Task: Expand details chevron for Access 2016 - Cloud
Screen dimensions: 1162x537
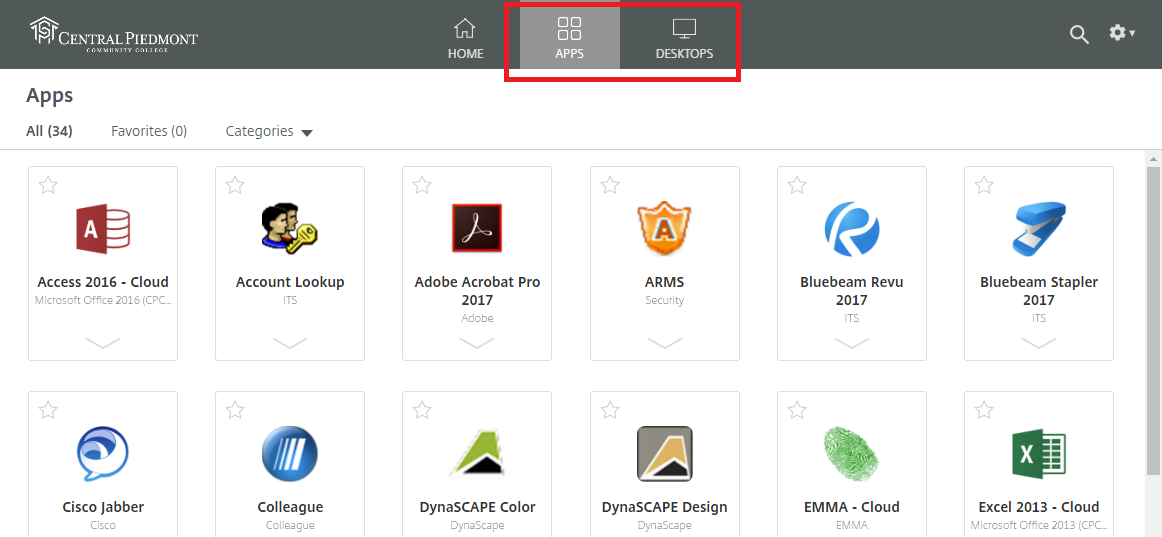Action: tap(103, 343)
